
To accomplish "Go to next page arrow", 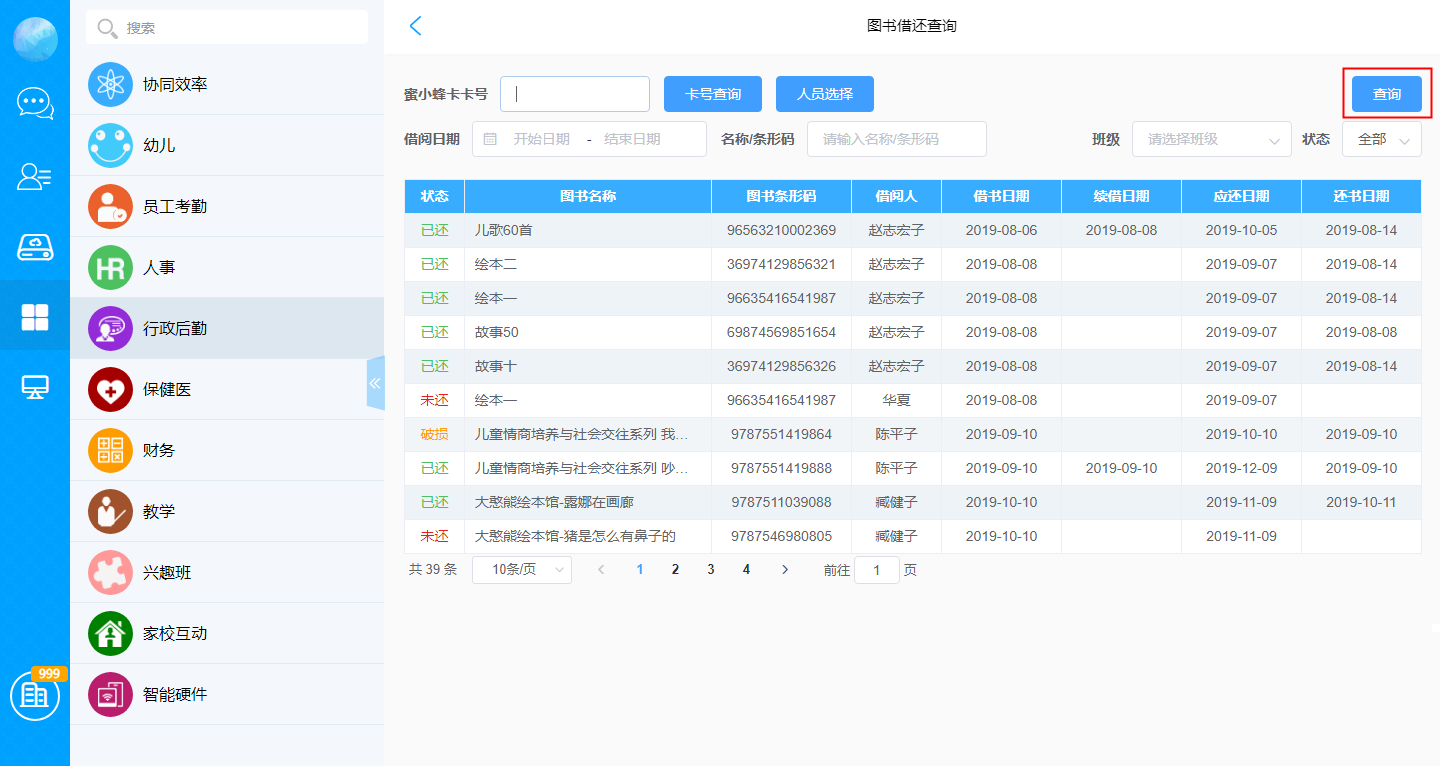I will click(784, 570).
